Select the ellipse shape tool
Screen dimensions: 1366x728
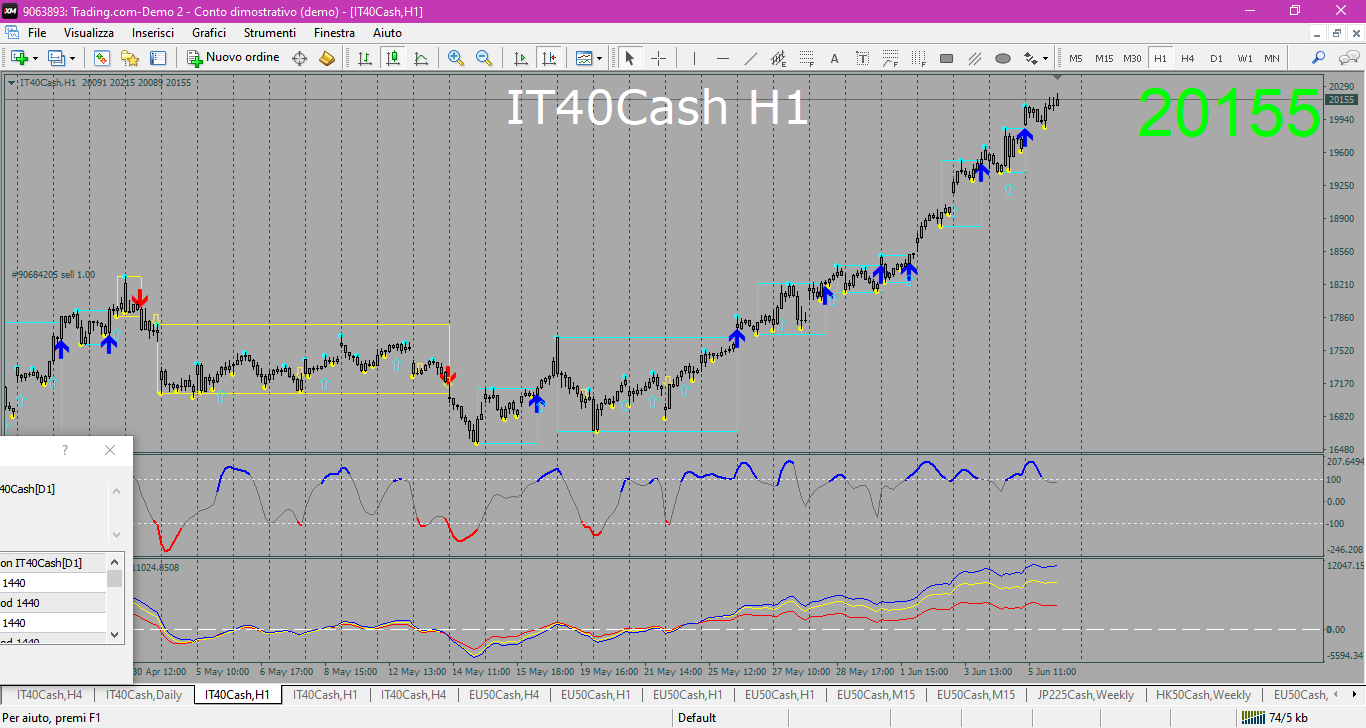(1002, 58)
